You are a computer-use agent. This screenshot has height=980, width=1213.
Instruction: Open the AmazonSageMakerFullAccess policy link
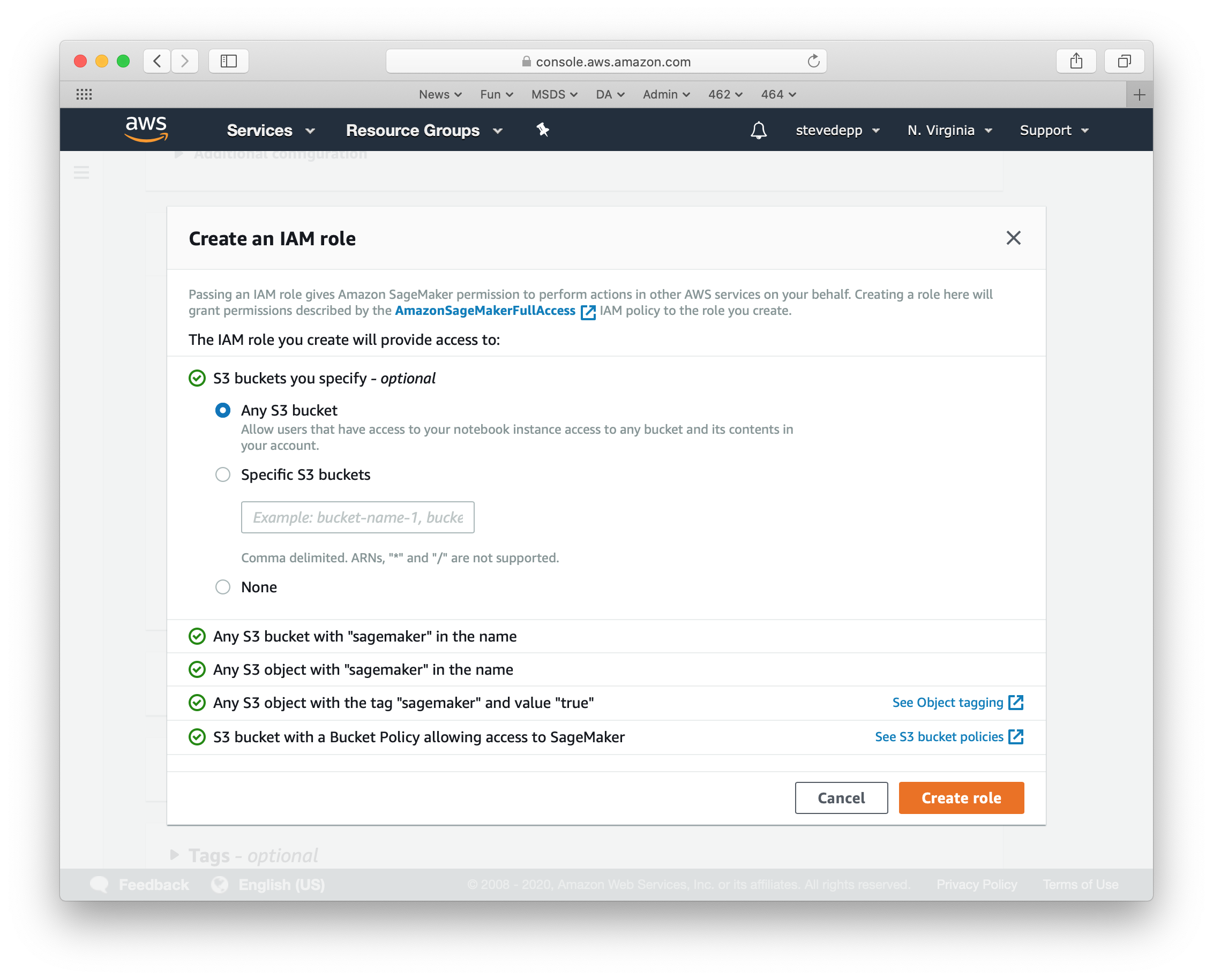(485, 311)
